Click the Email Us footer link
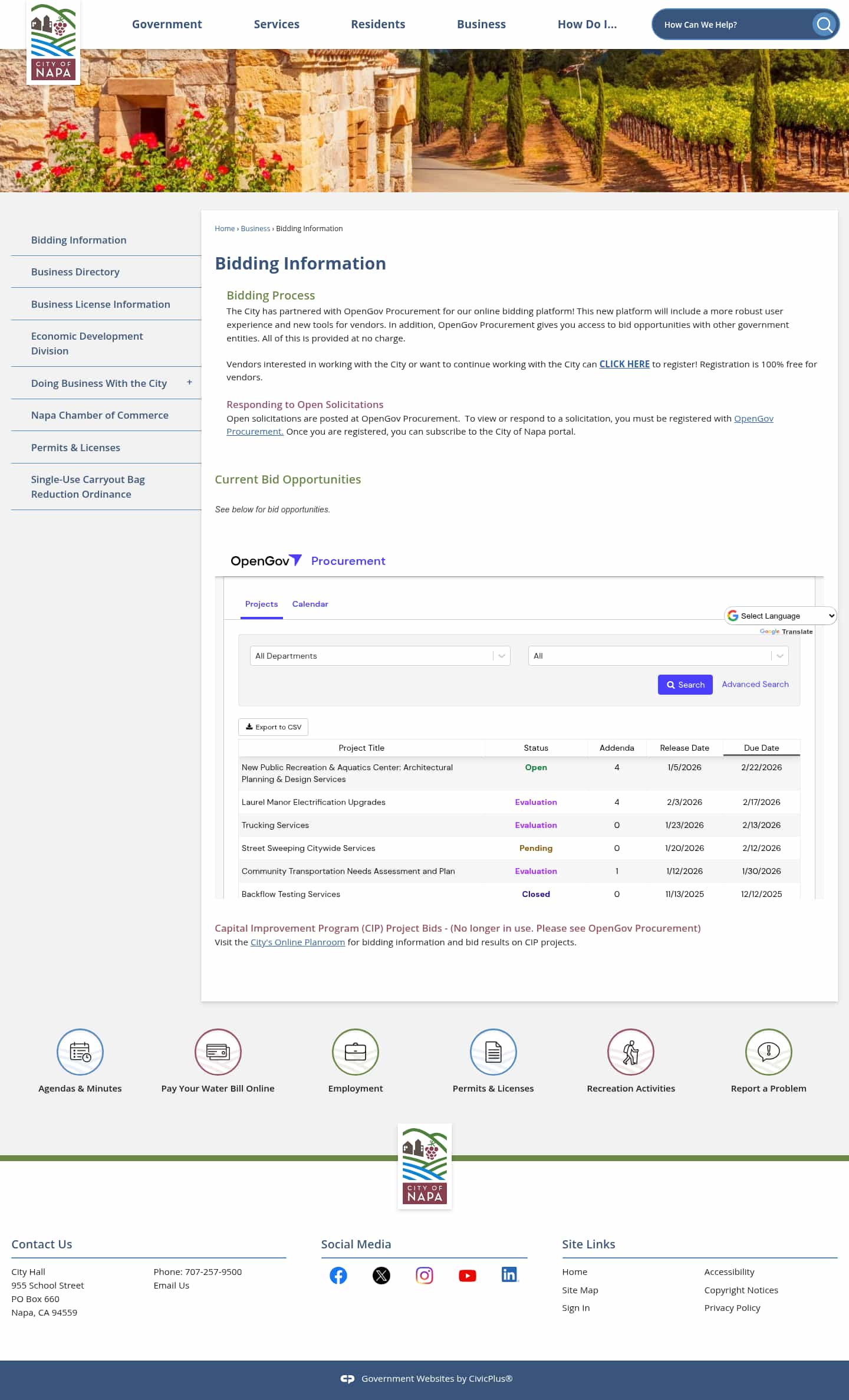 point(172,1286)
